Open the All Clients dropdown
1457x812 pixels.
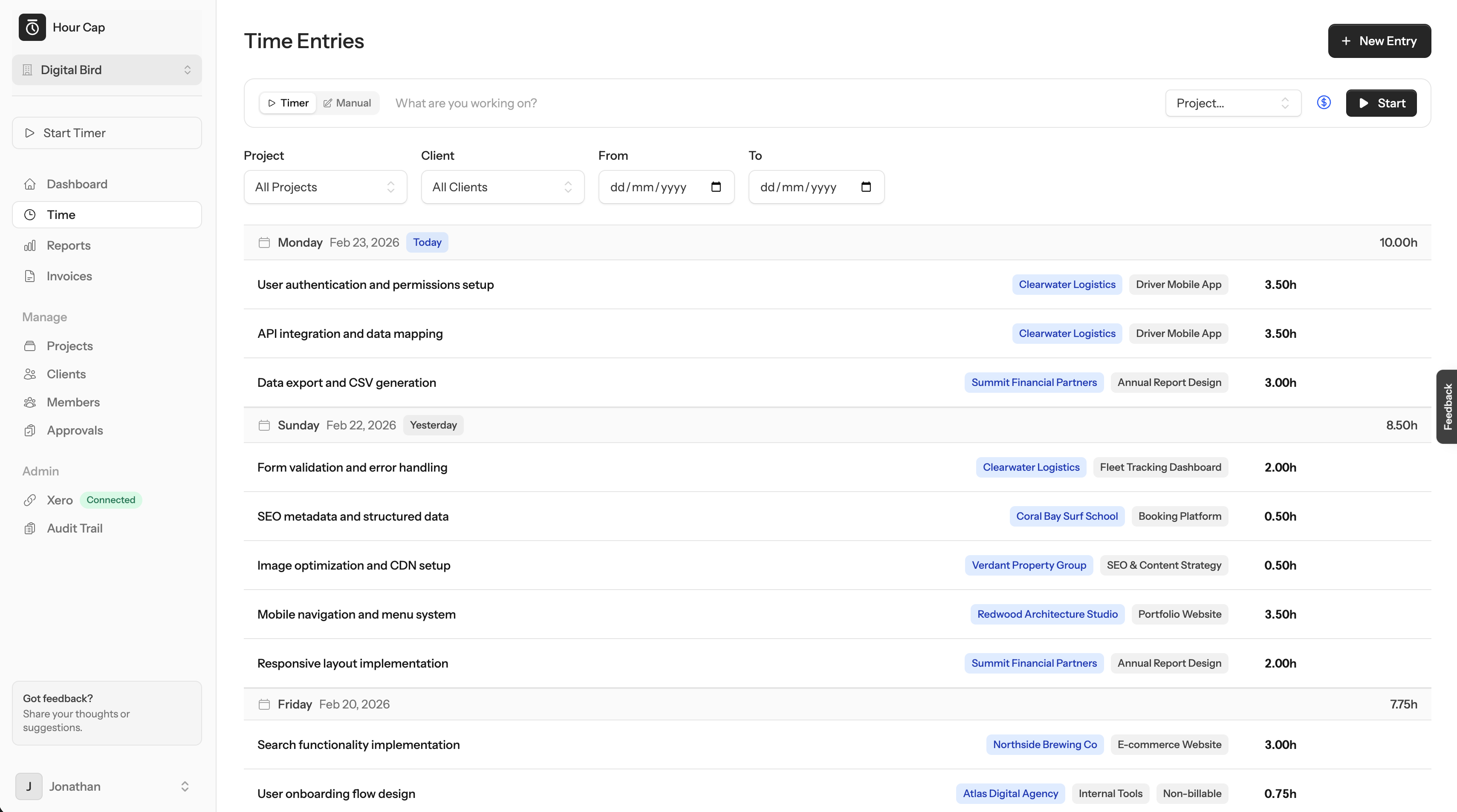(502, 187)
